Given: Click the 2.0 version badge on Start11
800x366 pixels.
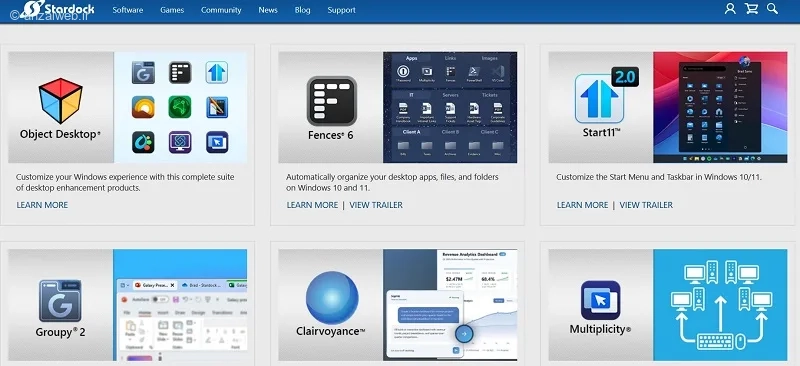Looking at the screenshot, I should 625,77.
